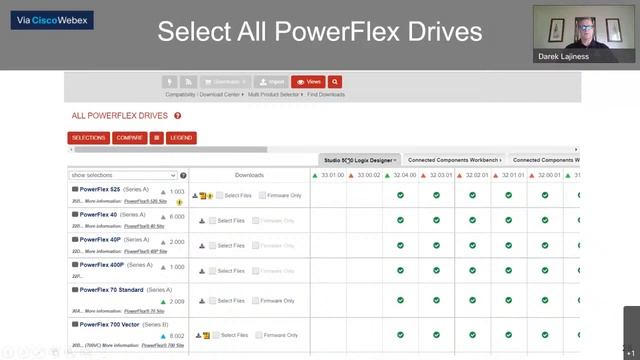Screen dimensions: 640x360
Task: Open the PowerFlex 400P product name
Action: click(102, 265)
